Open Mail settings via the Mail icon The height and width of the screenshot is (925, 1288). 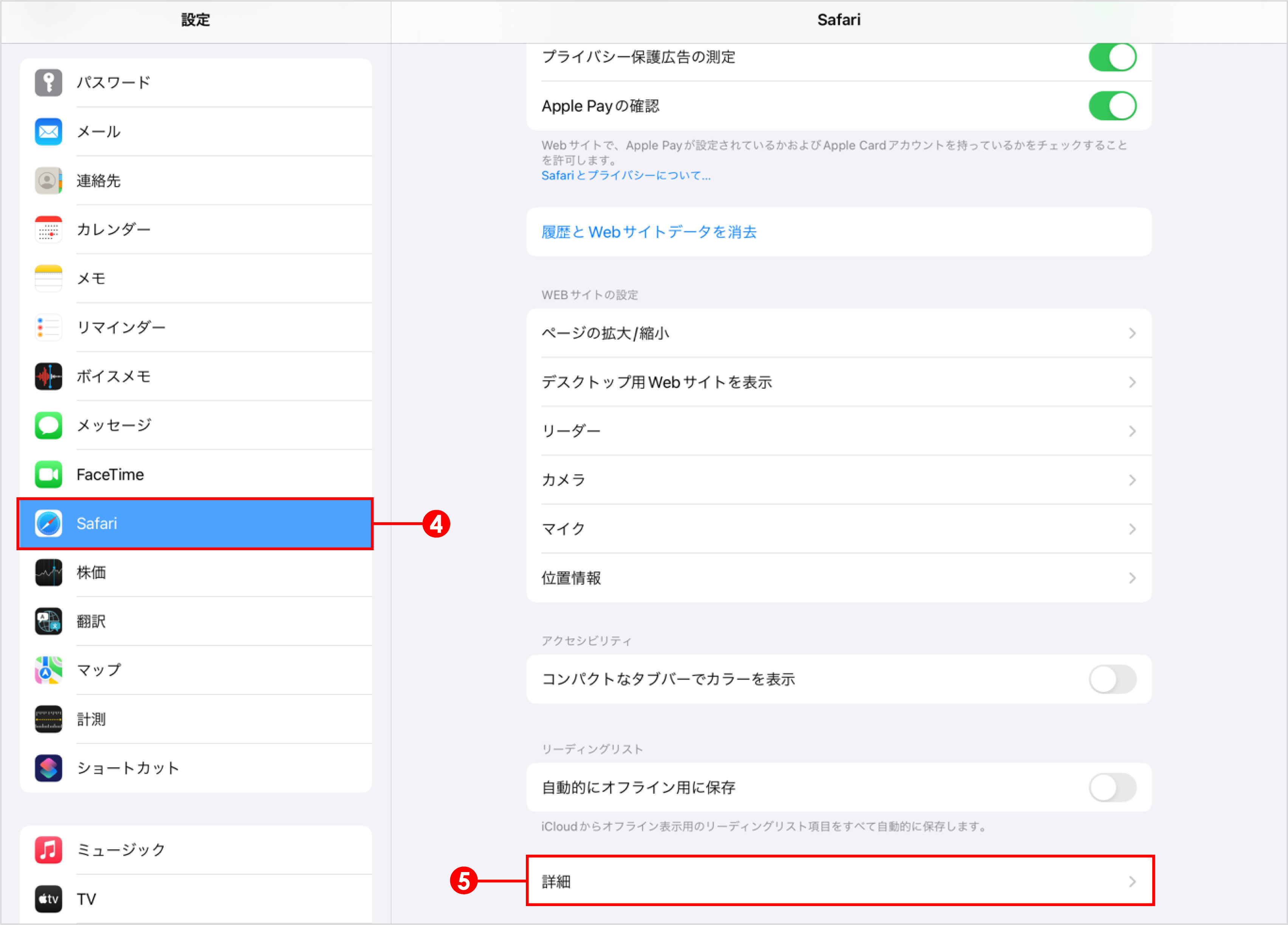coord(48,131)
